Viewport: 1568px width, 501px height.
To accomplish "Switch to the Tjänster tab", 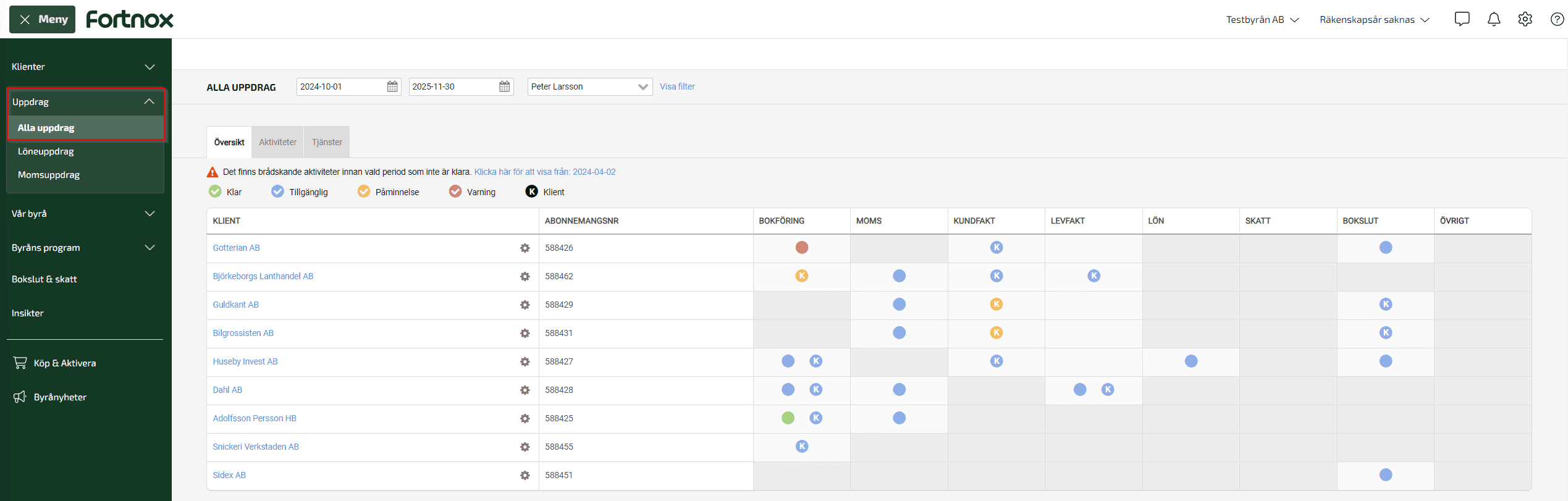I will (327, 142).
